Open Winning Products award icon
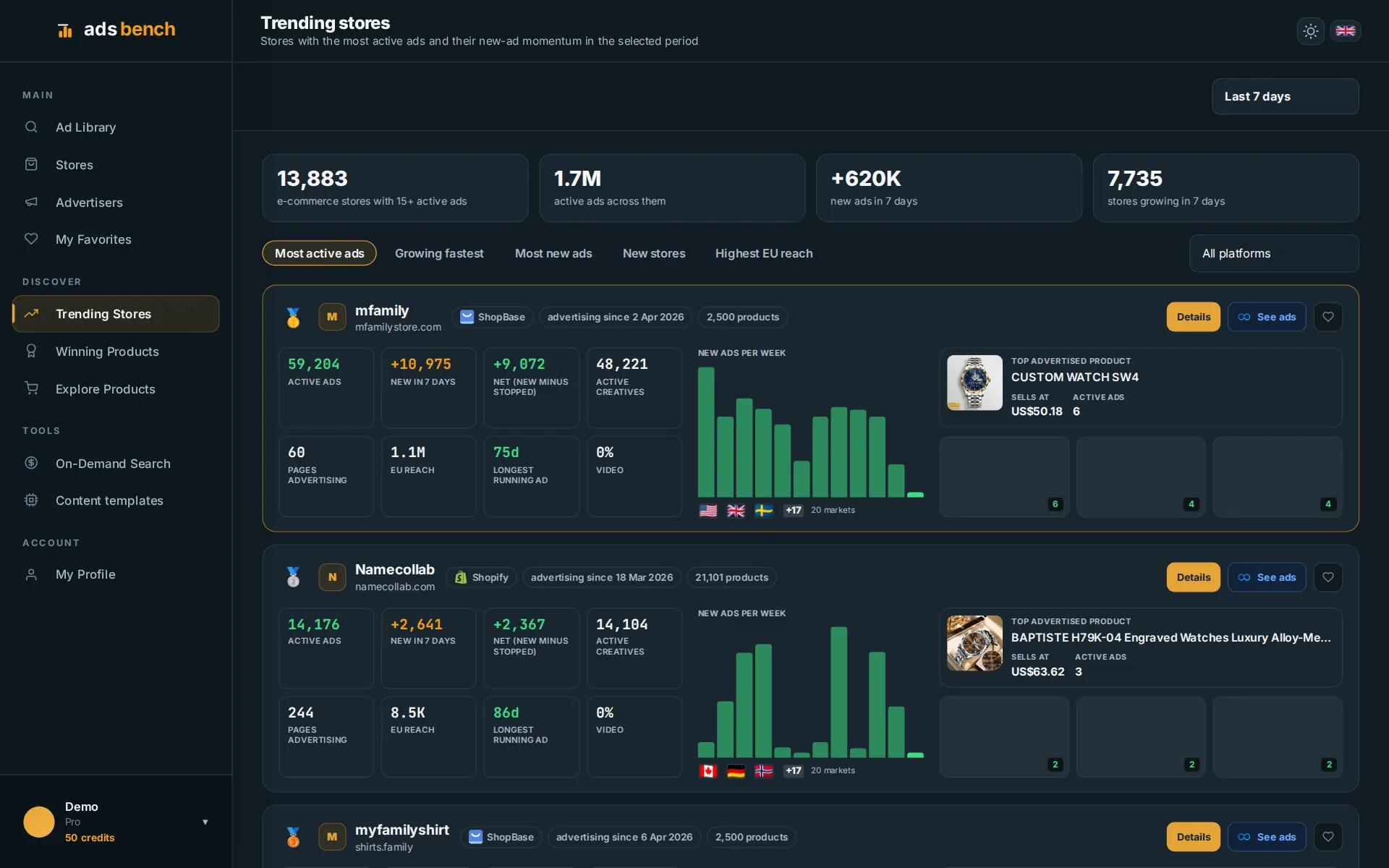The width and height of the screenshot is (1389, 868). click(x=31, y=351)
